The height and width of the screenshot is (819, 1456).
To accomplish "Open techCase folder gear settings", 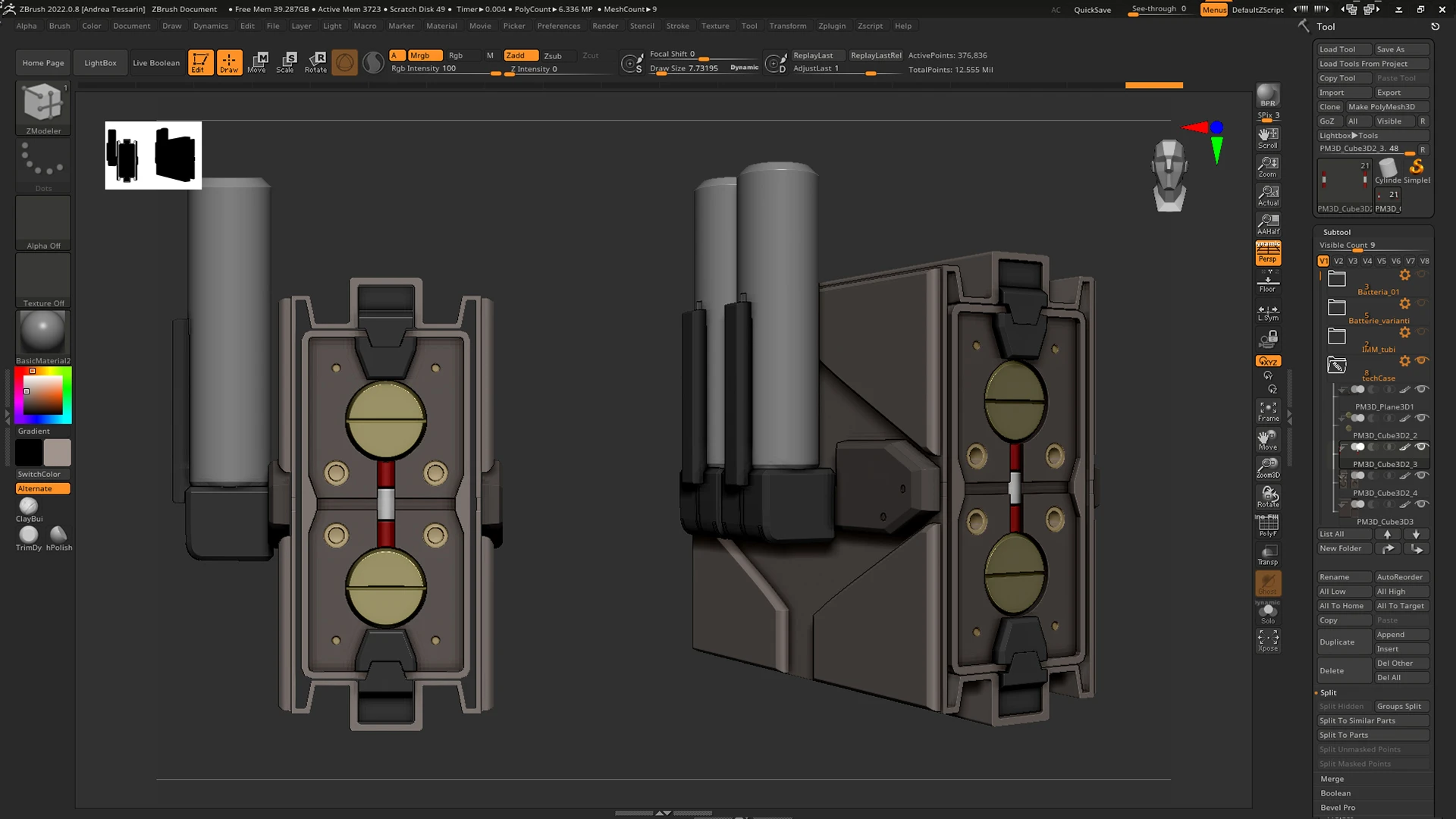I will [1404, 361].
